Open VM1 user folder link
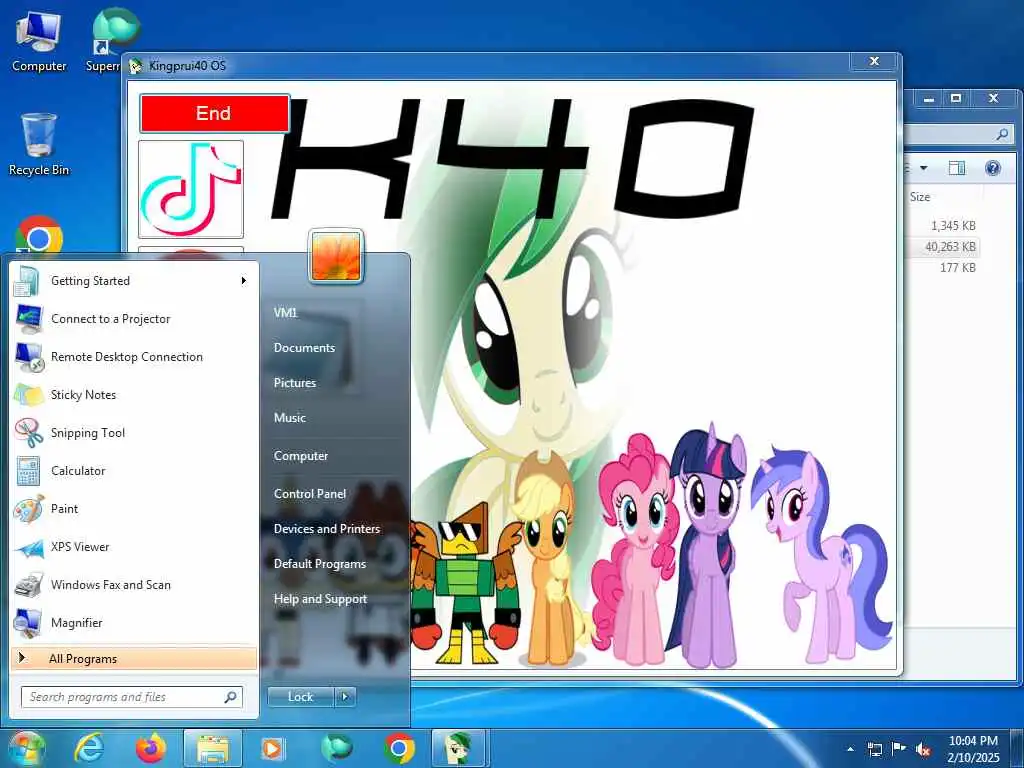Image resolution: width=1024 pixels, height=768 pixels. click(x=285, y=313)
